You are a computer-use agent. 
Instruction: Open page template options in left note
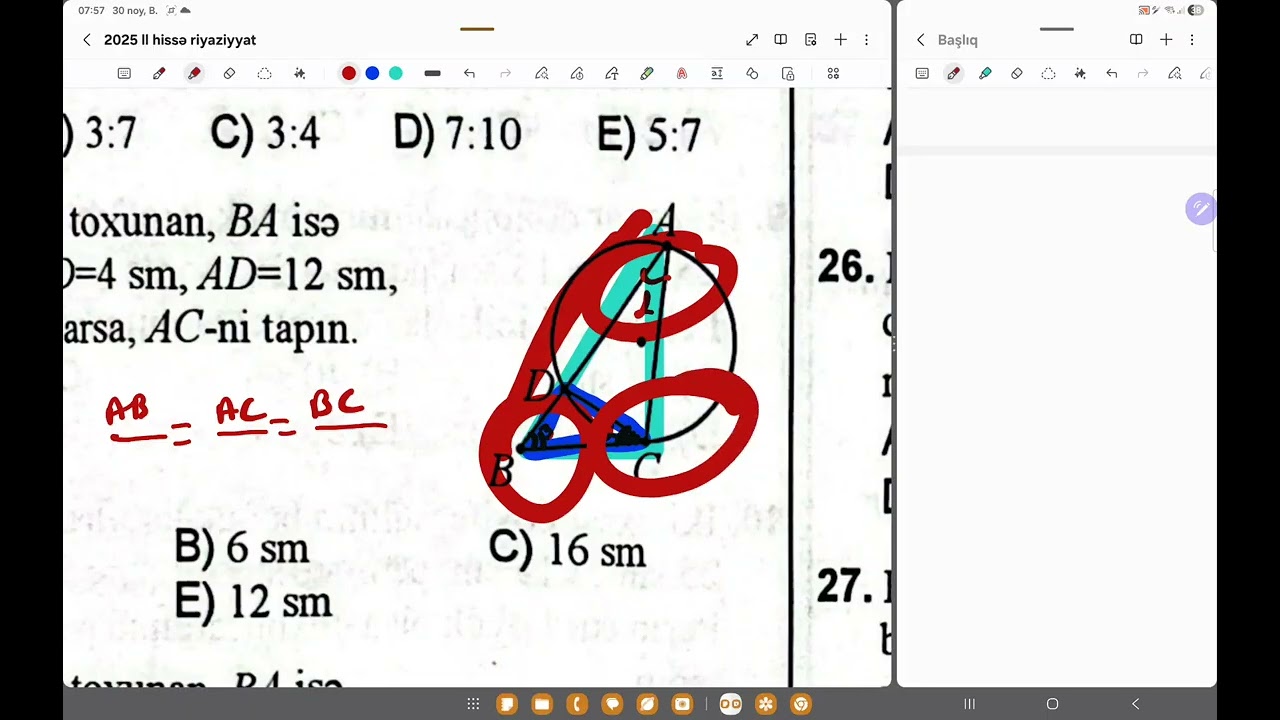point(811,40)
